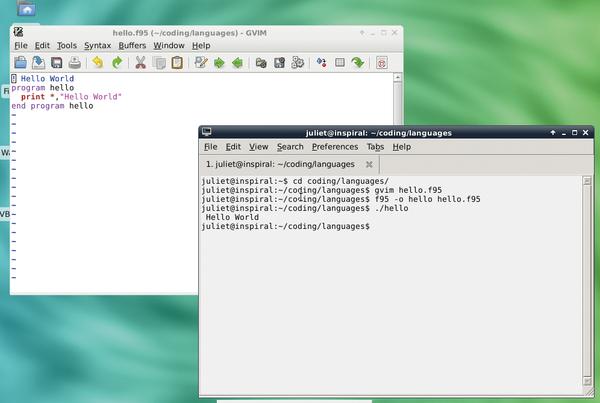
Task: Click the Find Next green right arrow
Action: (x=219, y=62)
